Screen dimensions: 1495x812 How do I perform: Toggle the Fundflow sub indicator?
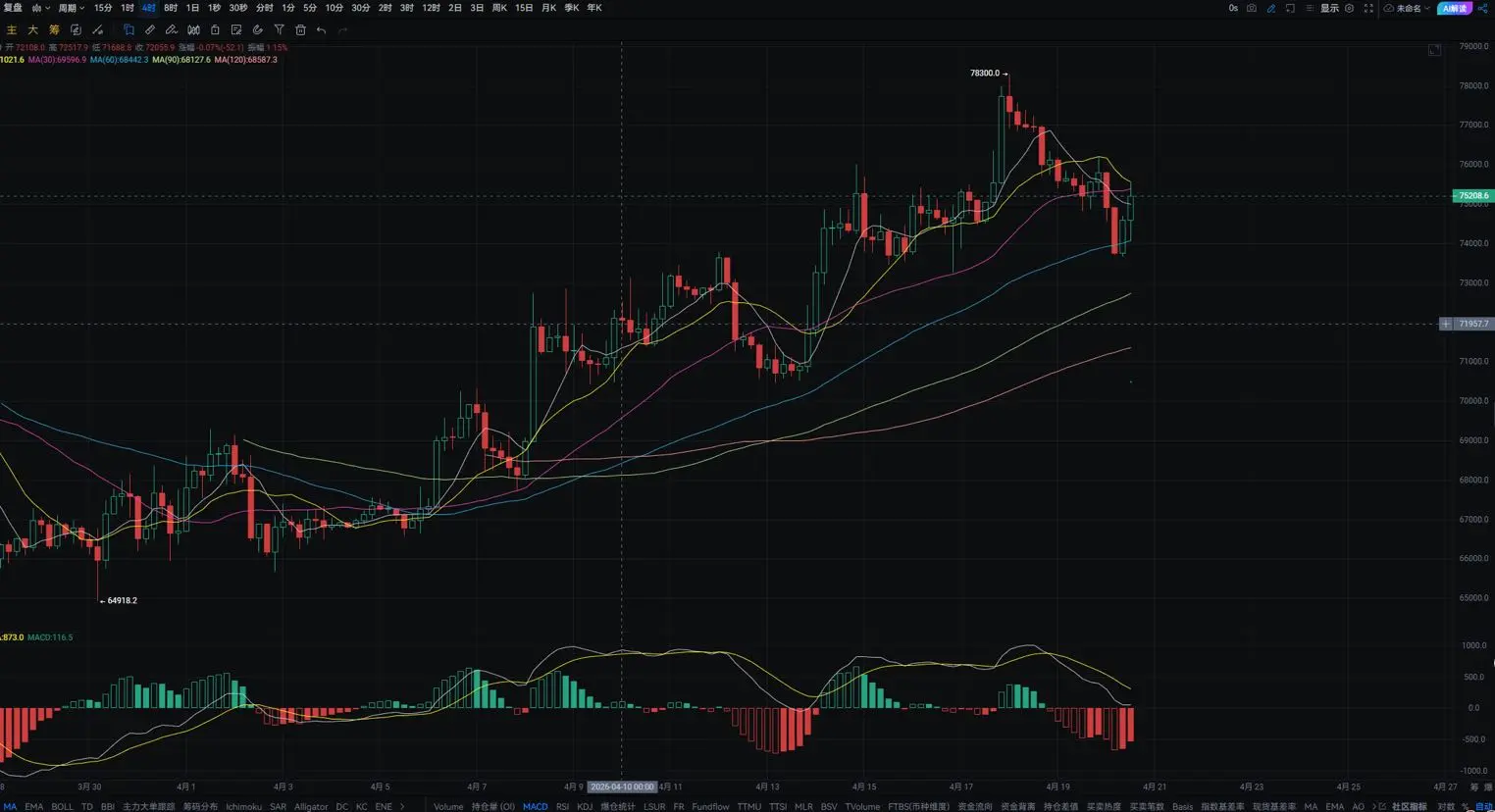tap(710, 806)
